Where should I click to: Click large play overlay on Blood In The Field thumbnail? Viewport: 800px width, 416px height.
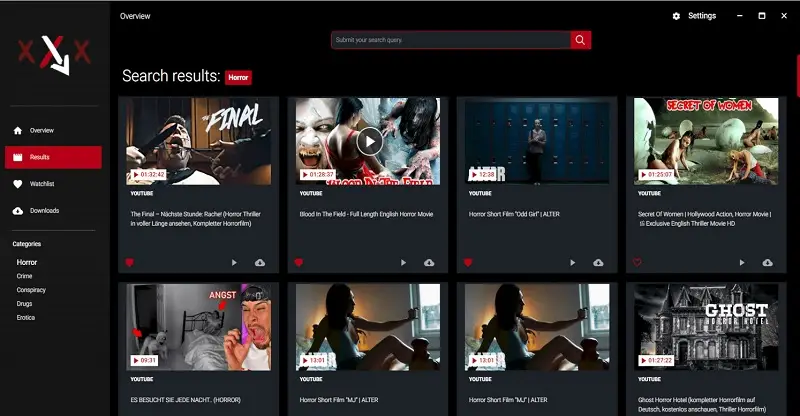pyautogui.click(x=370, y=141)
